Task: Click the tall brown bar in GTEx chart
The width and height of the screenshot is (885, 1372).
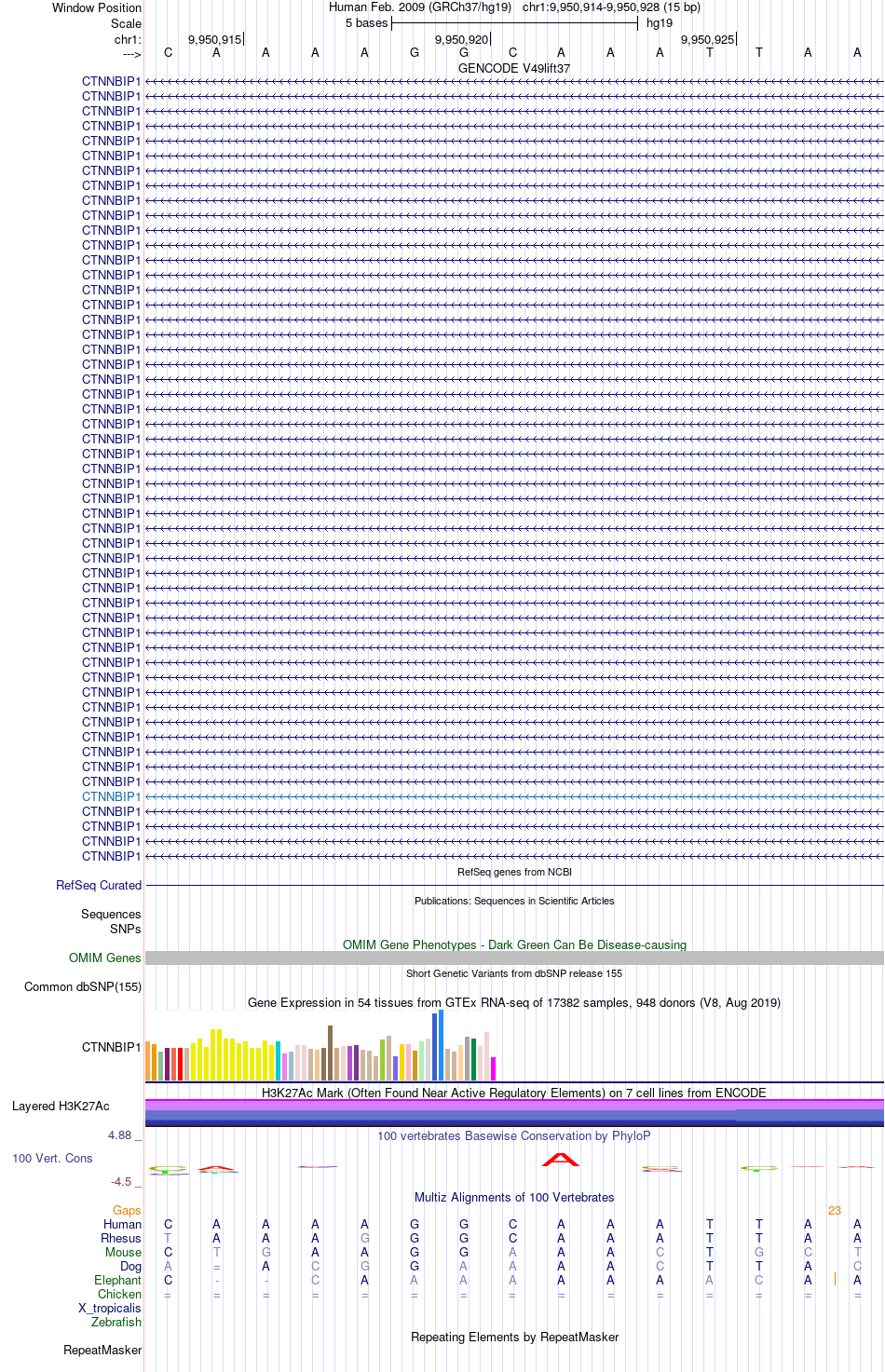Action: point(330,1053)
